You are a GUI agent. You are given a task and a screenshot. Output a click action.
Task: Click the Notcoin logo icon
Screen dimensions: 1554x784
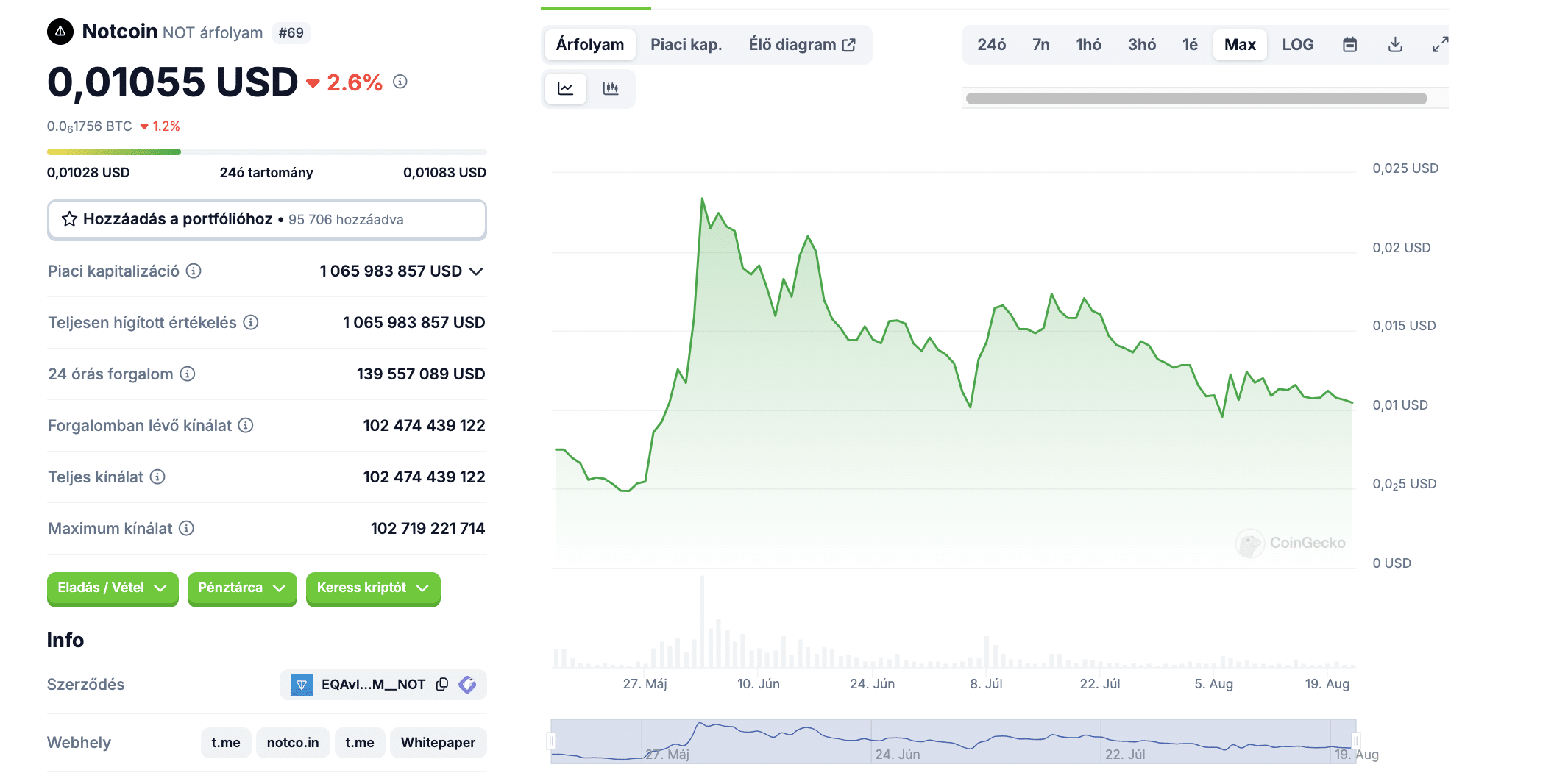(x=60, y=32)
